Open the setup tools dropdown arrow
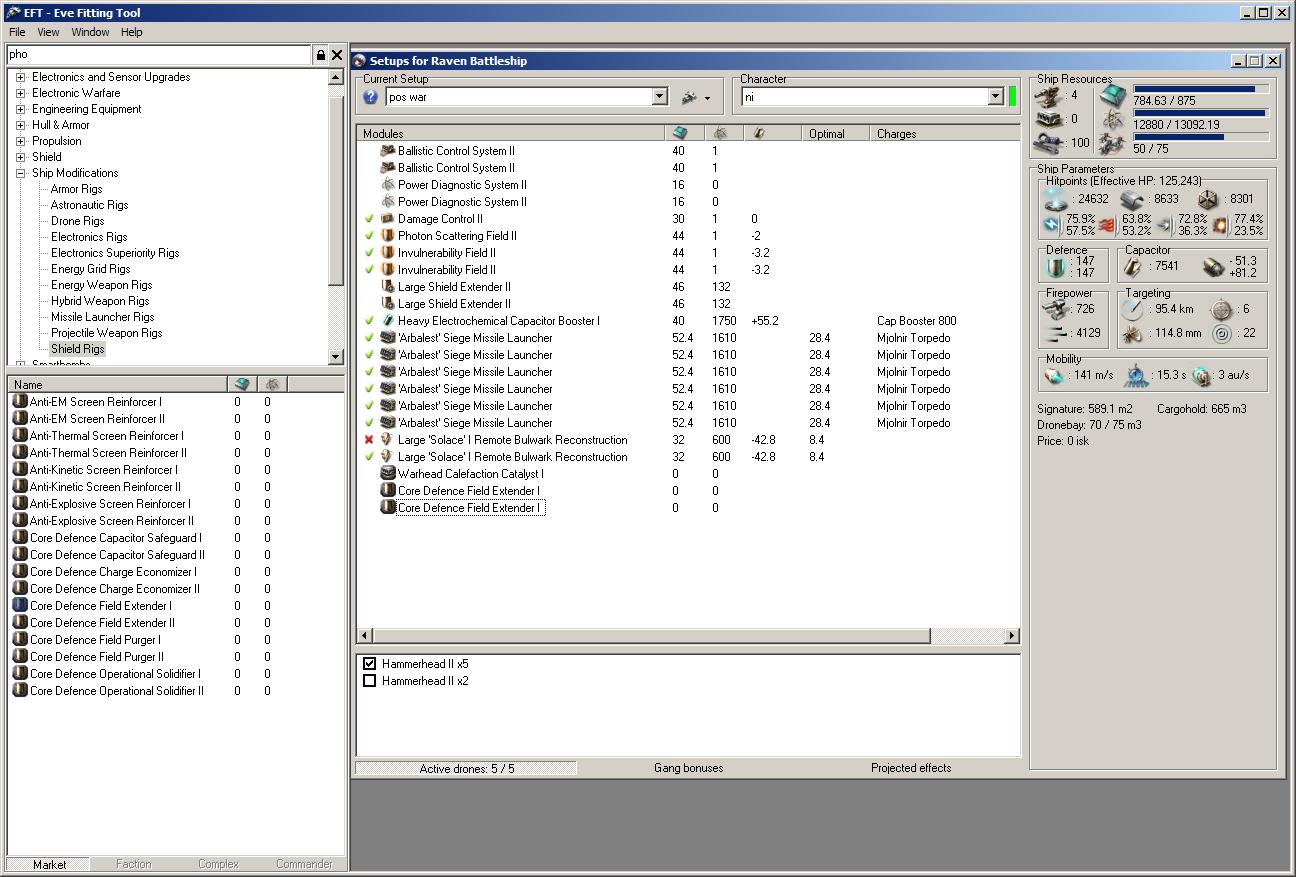This screenshot has width=1296, height=877. (707, 98)
